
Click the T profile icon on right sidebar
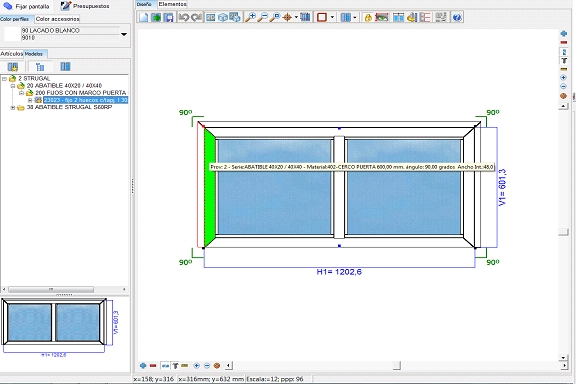click(x=564, y=61)
